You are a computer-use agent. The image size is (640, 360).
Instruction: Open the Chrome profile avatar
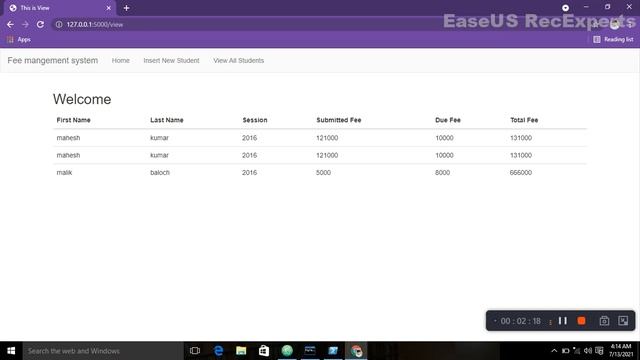[x=615, y=24]
